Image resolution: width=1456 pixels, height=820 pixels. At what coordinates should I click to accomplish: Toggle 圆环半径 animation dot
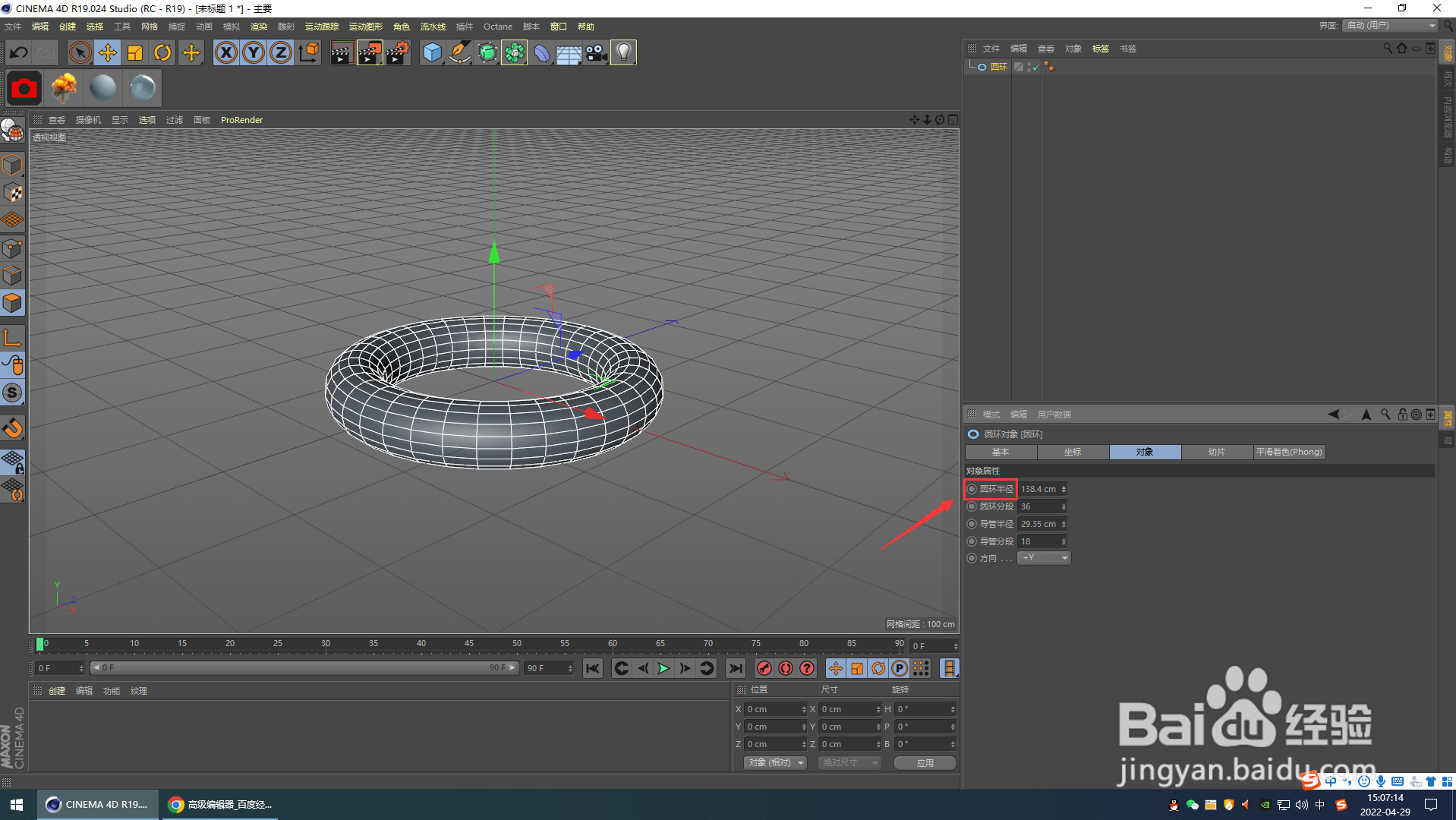[972, 489]
